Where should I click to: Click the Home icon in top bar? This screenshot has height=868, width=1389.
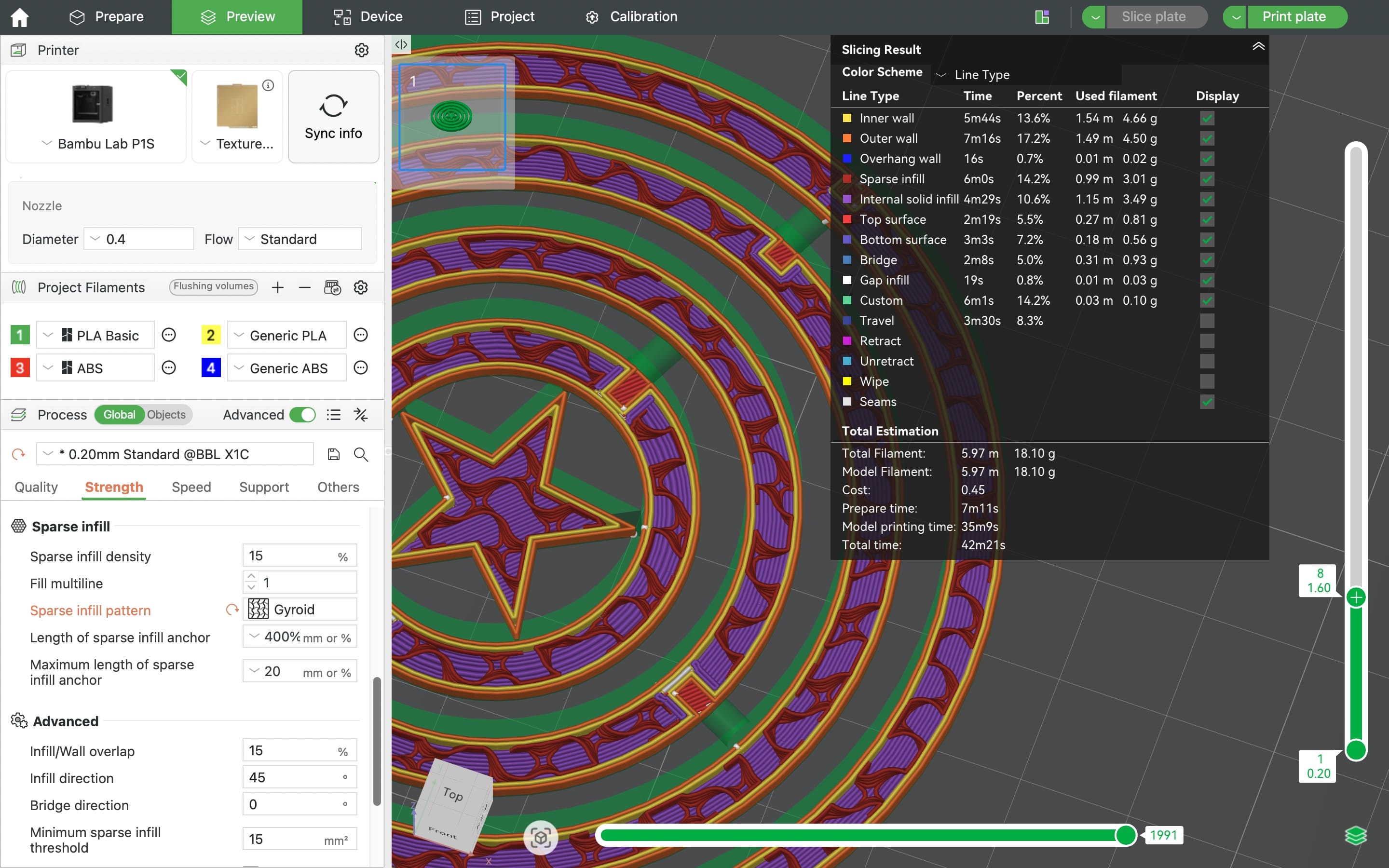pyautogui.click(x=19, y=17)
